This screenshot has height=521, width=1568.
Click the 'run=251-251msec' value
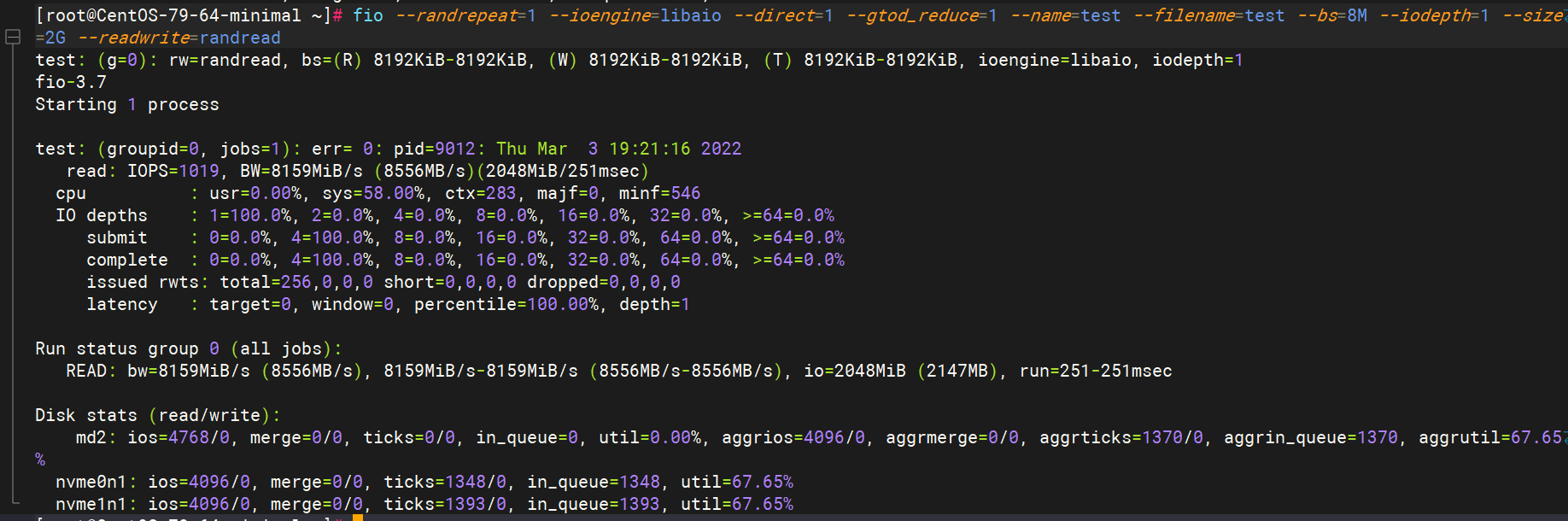[x=1096, y=371]
